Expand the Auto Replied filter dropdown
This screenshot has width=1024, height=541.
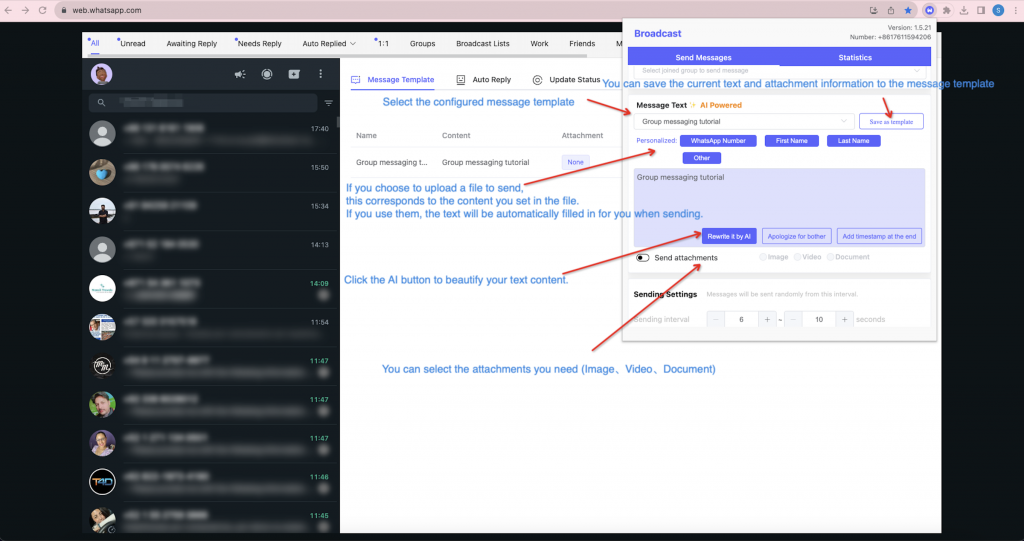click(x=328, y=44)
